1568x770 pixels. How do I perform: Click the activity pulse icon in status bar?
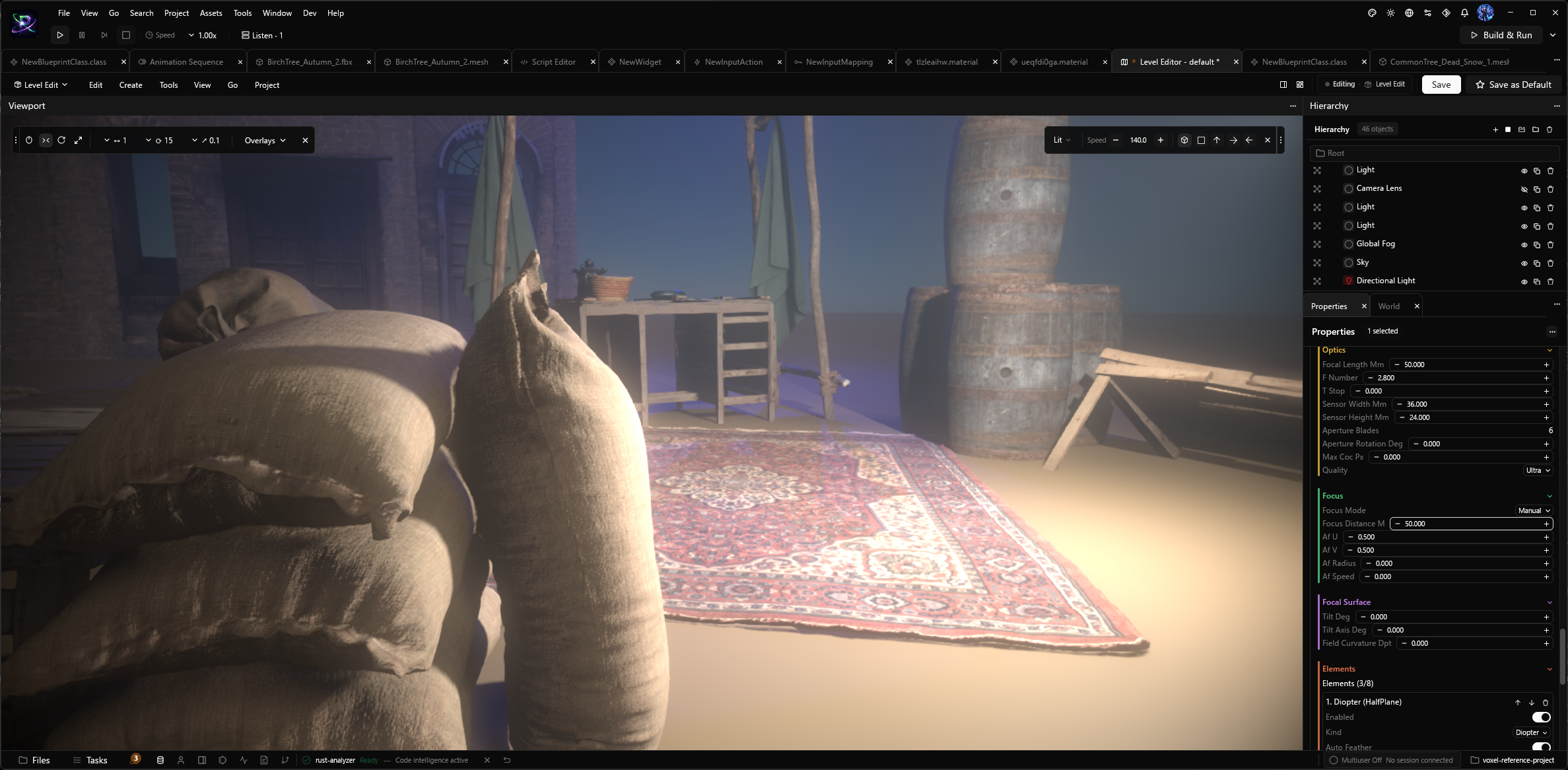(244, 760)
